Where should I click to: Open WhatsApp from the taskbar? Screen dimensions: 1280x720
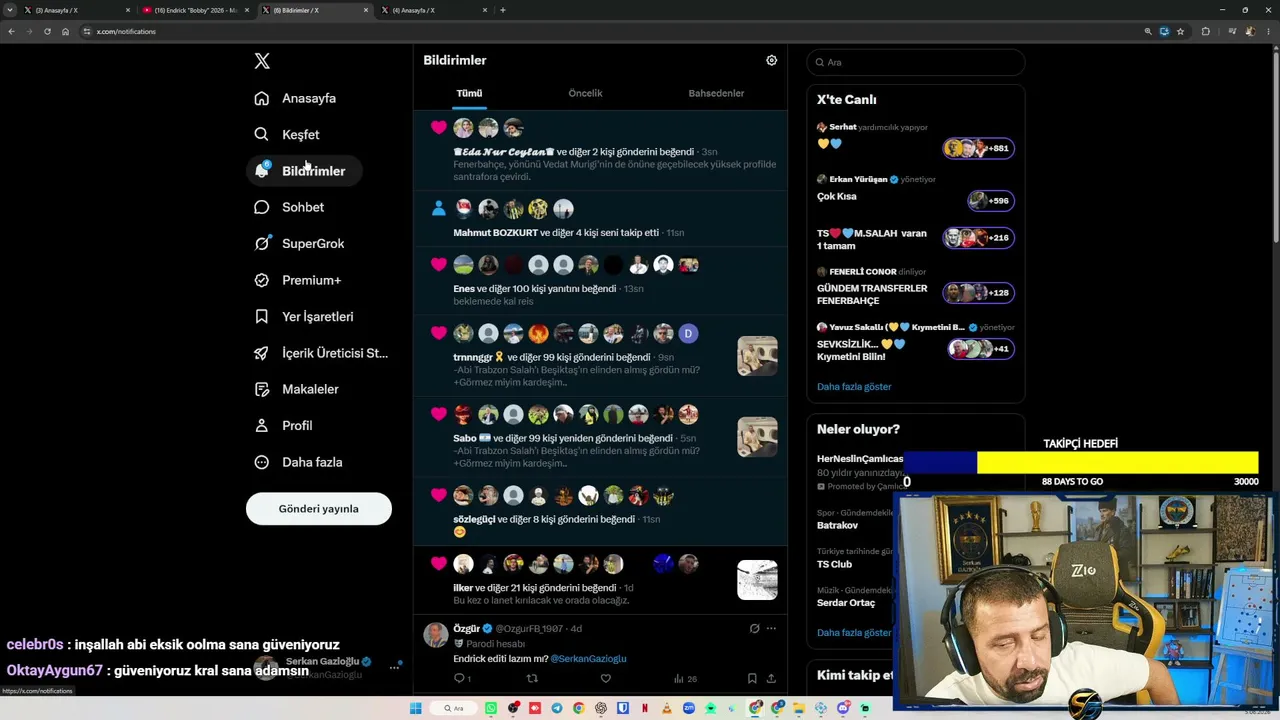pos(491,708)
